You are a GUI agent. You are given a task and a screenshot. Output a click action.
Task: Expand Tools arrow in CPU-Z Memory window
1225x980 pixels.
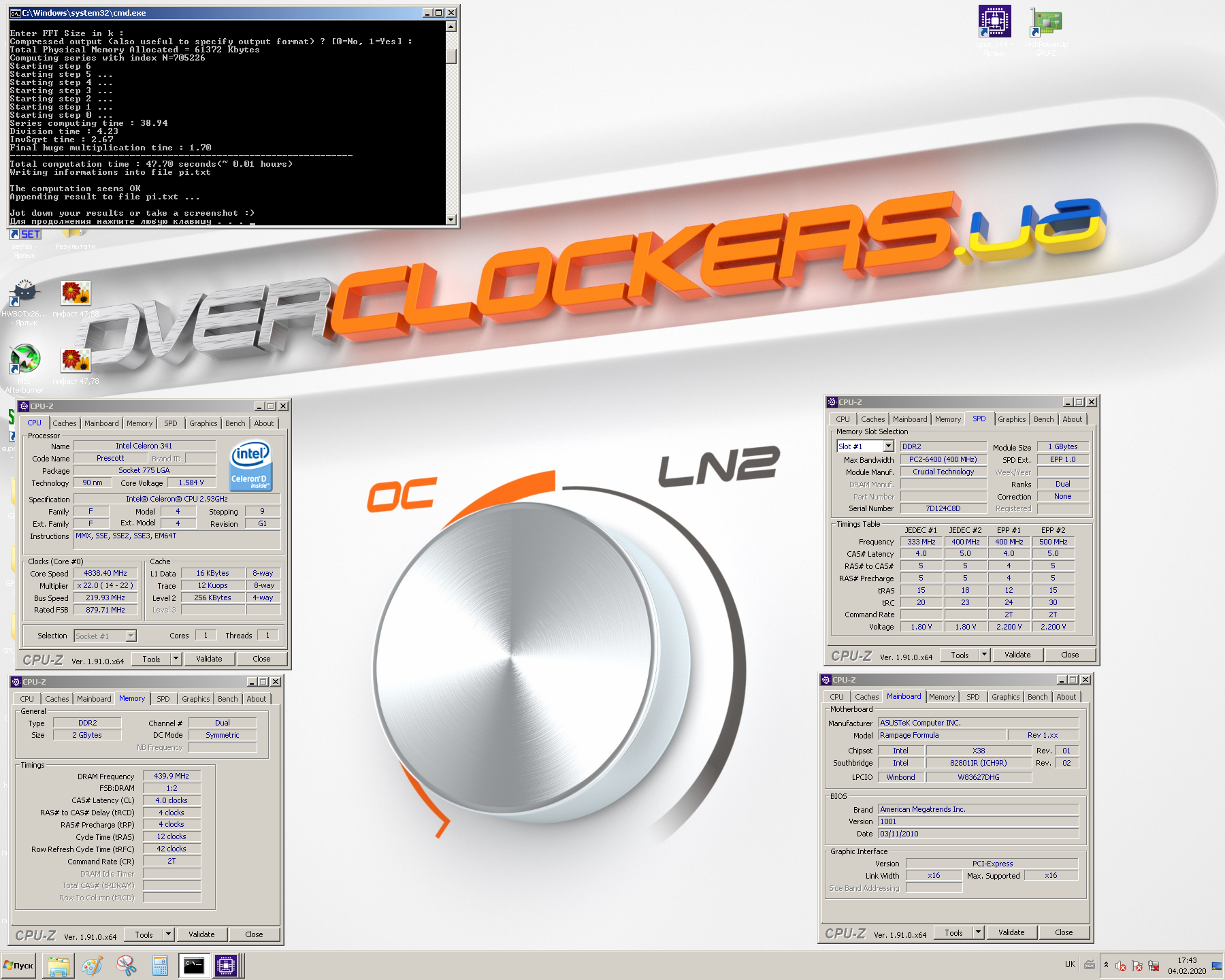168,934
